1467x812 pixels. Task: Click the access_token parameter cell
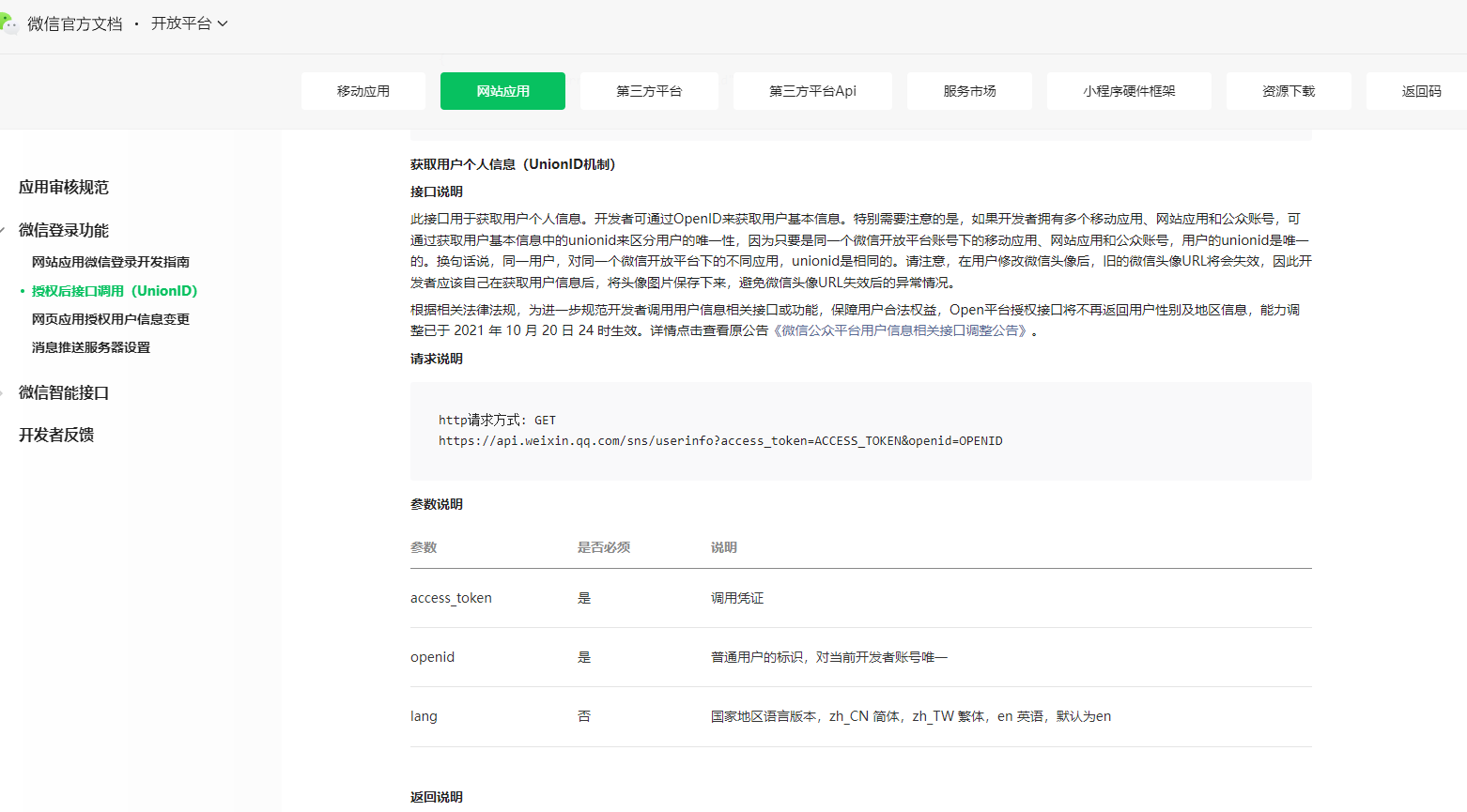click(x=451, y=598)
